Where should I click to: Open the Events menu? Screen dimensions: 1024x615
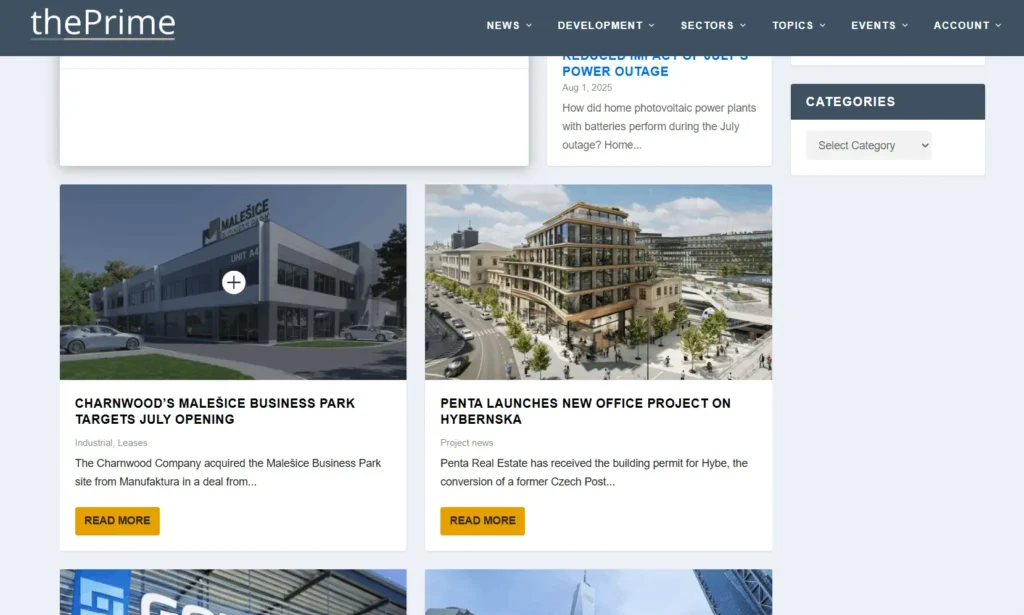point(879,25)
